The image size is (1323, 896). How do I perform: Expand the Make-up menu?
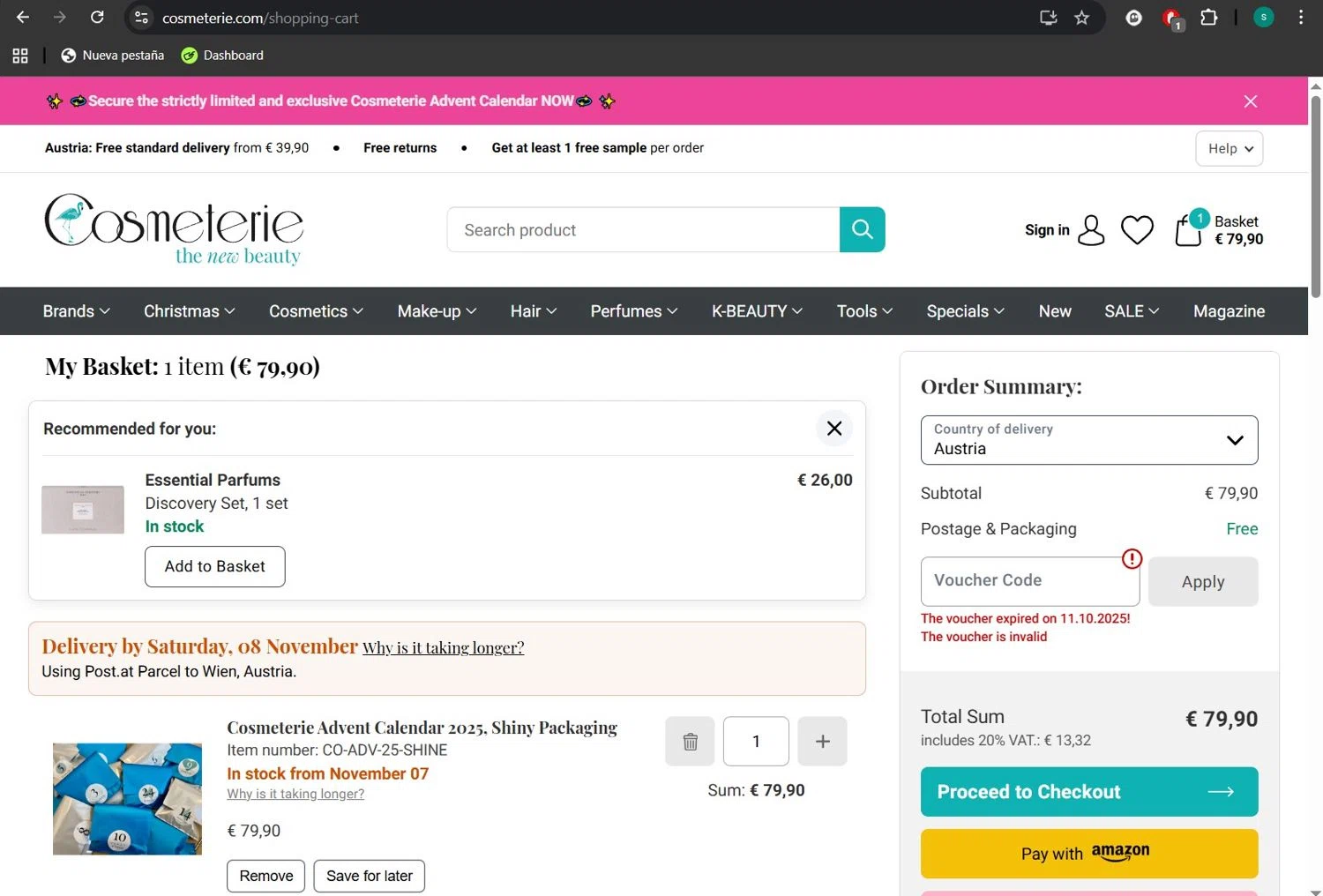point(437,311)
